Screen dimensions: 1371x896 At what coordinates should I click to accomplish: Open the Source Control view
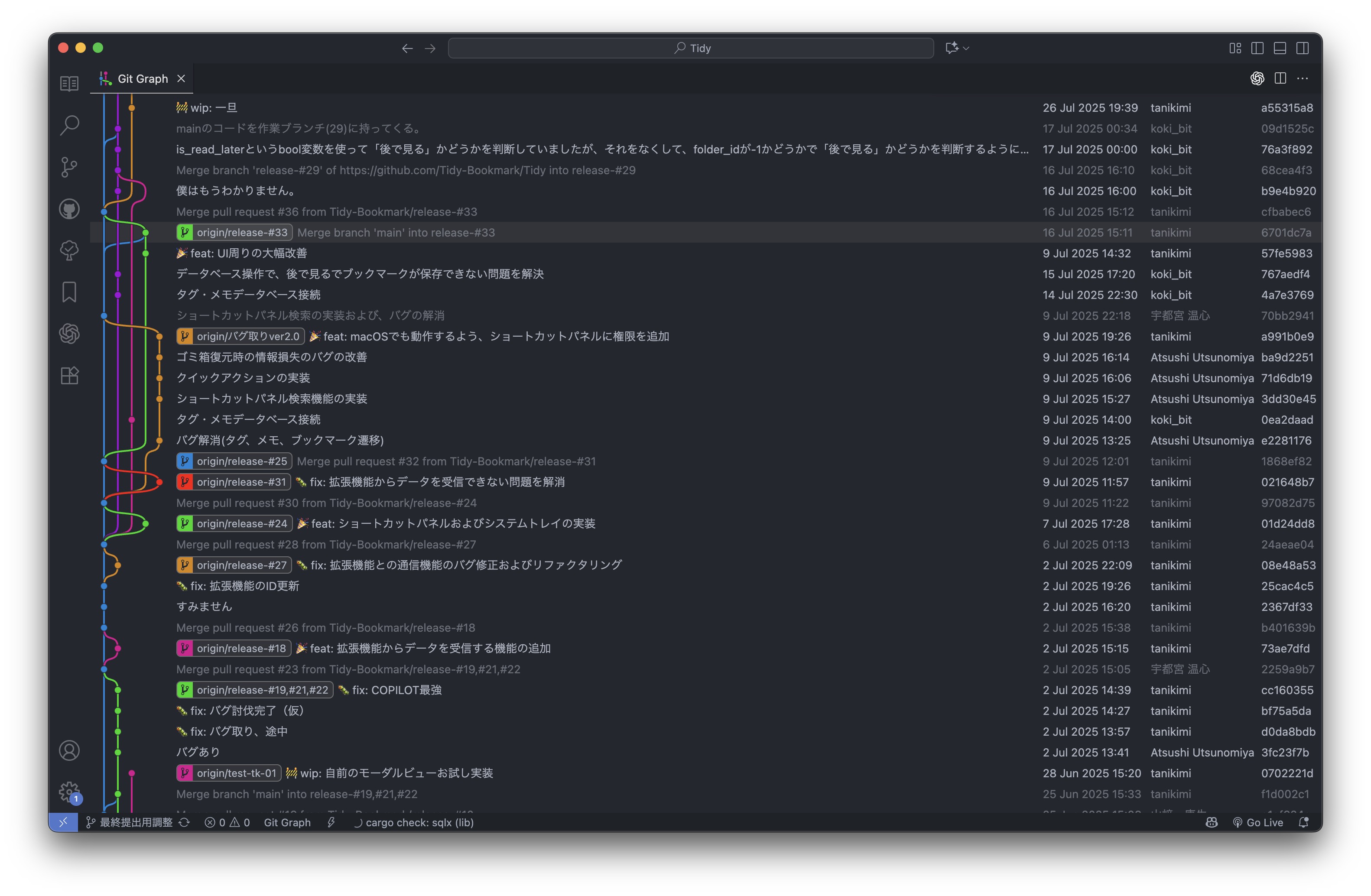[69, 166]
